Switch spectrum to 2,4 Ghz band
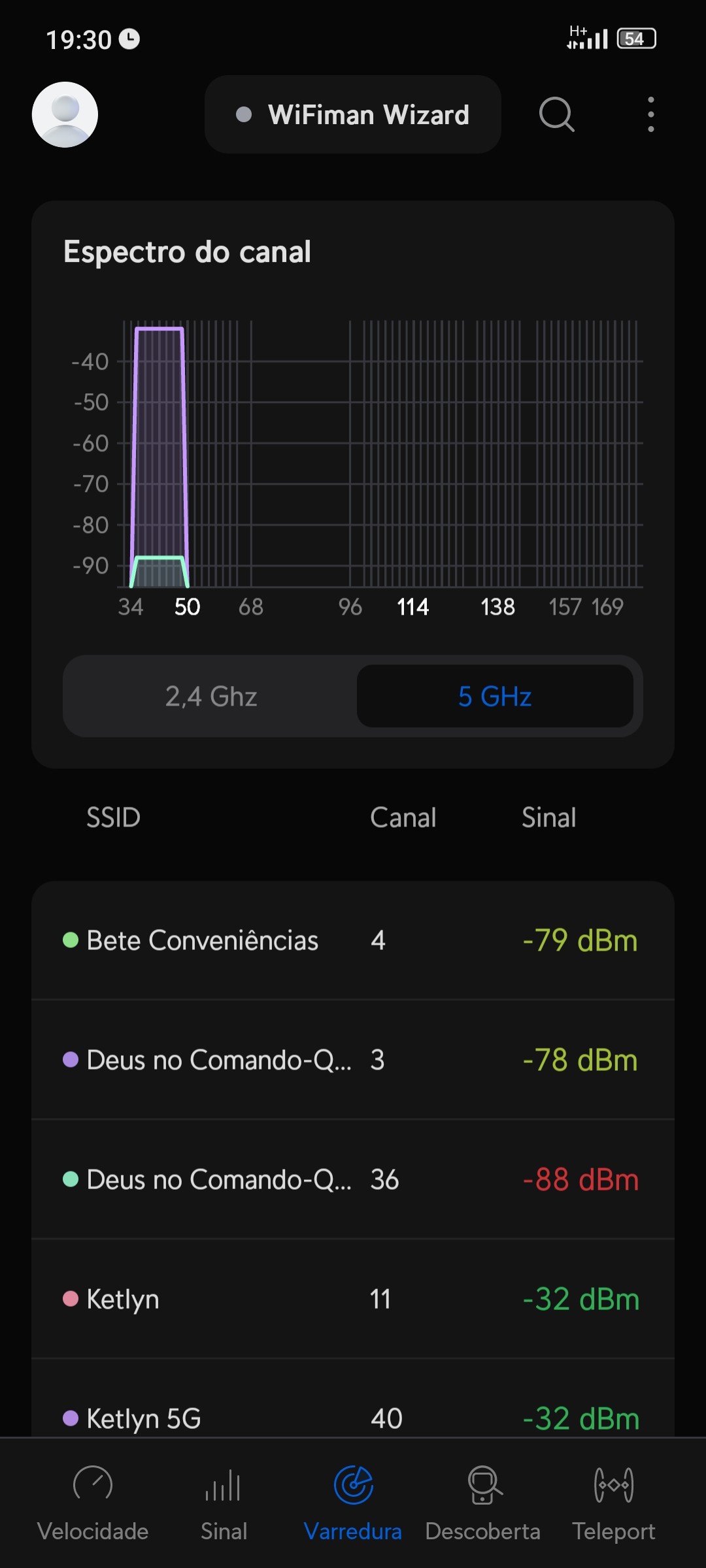 (211, 696)
